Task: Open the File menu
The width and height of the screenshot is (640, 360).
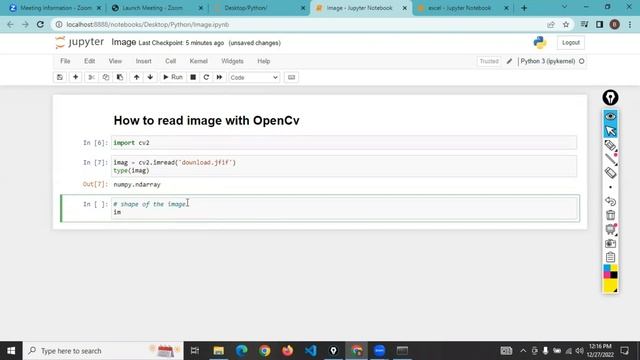Action: click(x=65, y=61)
